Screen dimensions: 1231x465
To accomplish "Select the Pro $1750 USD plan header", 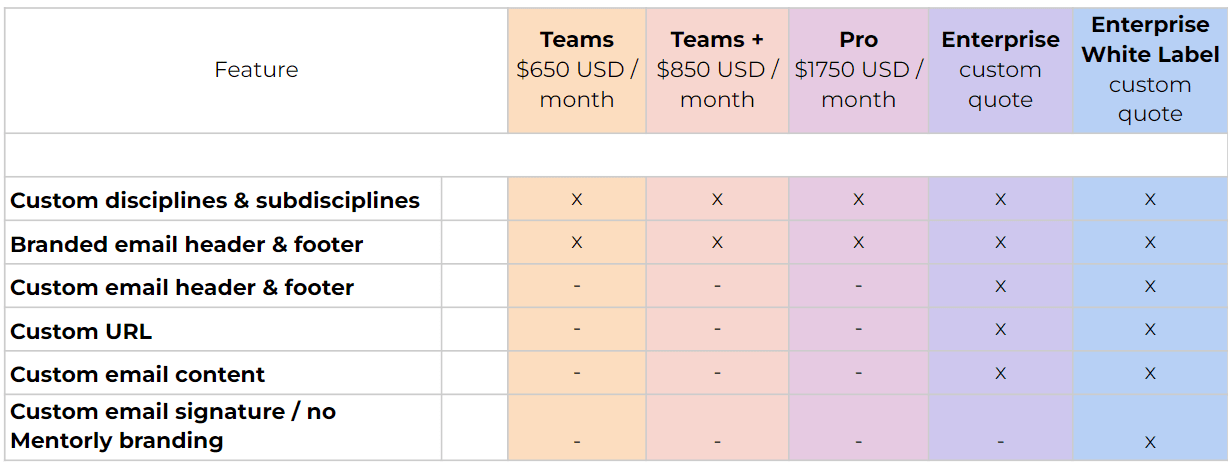I will click(858, 70).
